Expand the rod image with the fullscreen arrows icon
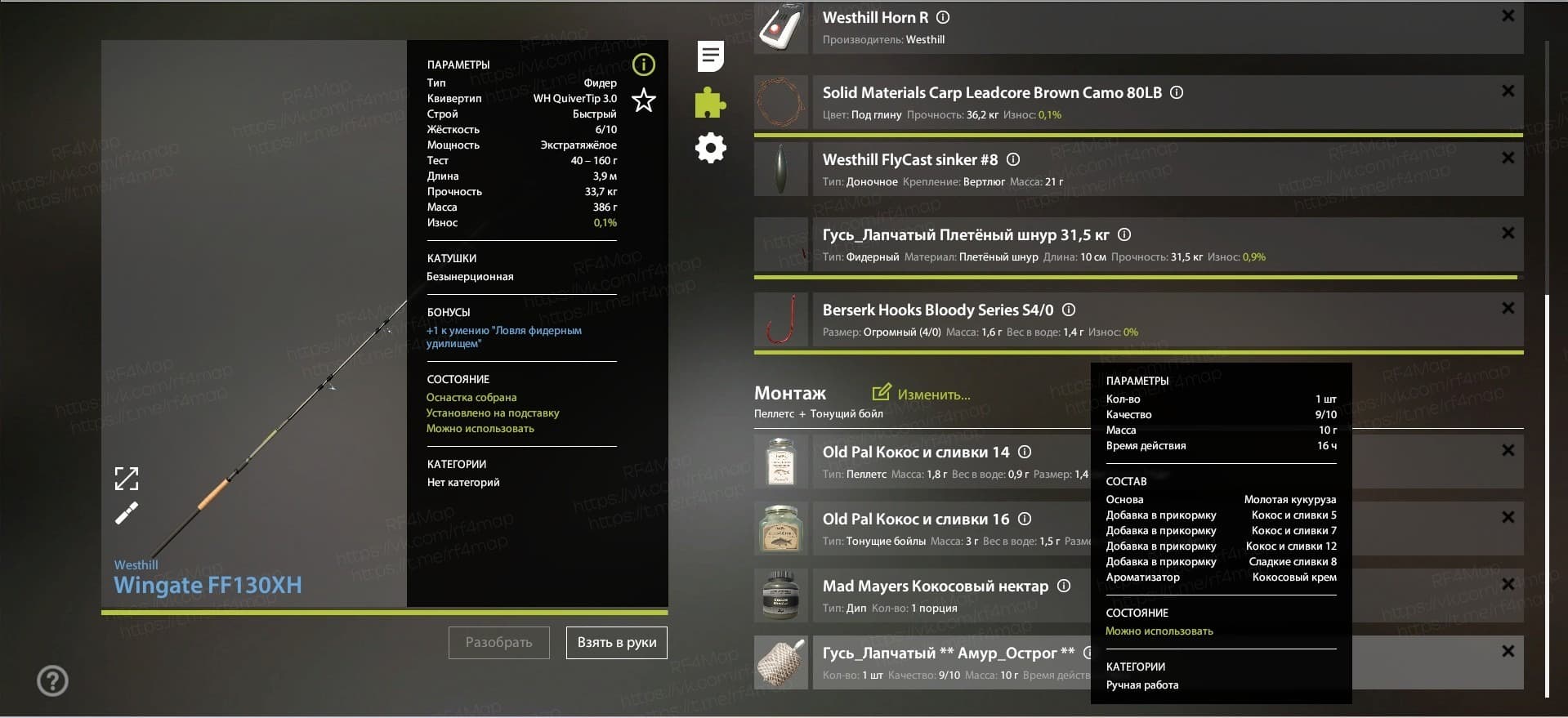The image size is (1568, 718). (x=127, y=479)
